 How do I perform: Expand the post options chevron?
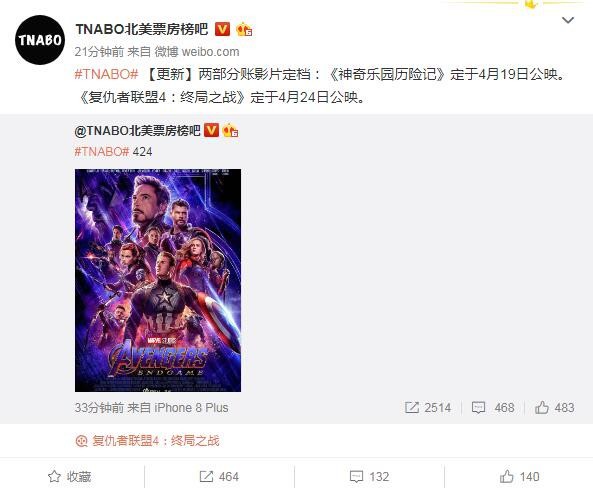tap(568, 20)
